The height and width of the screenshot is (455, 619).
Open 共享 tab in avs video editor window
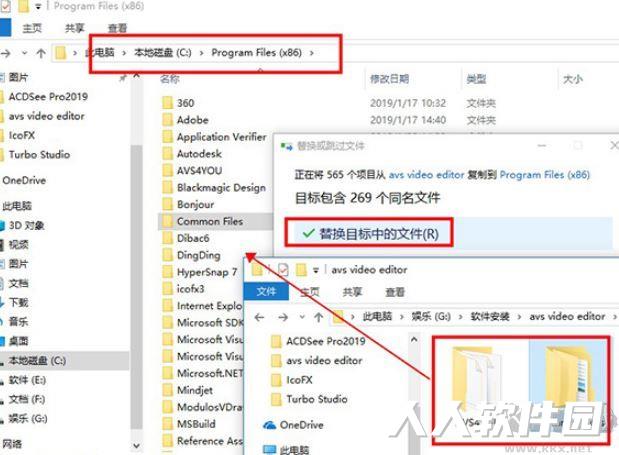click(352, 292)
